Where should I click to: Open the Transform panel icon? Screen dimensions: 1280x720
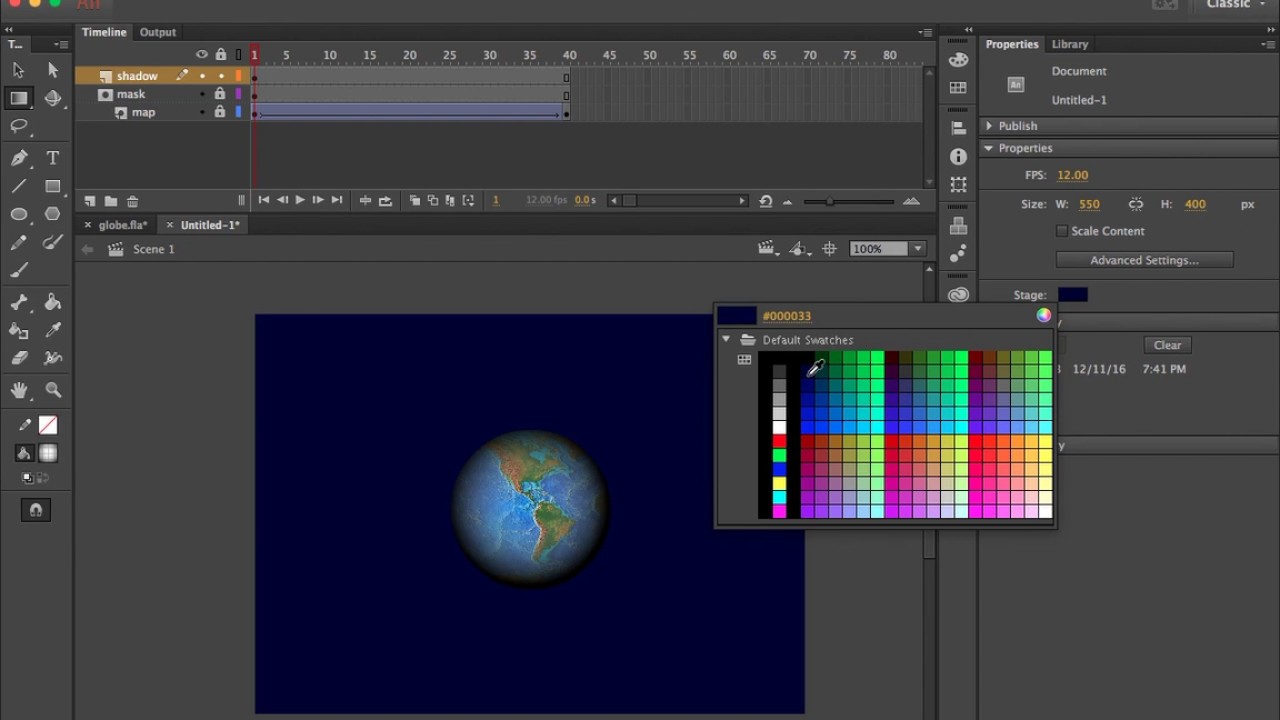(958, 185)
